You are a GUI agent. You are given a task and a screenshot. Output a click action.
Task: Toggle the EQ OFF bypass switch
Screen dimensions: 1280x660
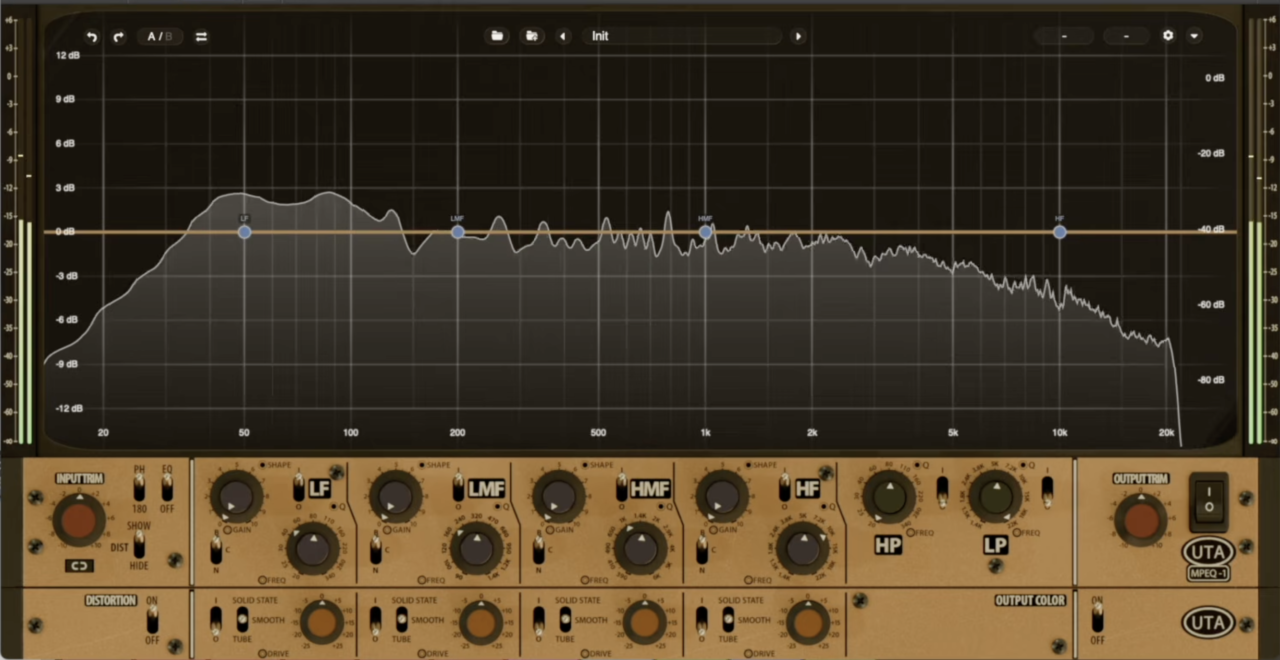167,488
